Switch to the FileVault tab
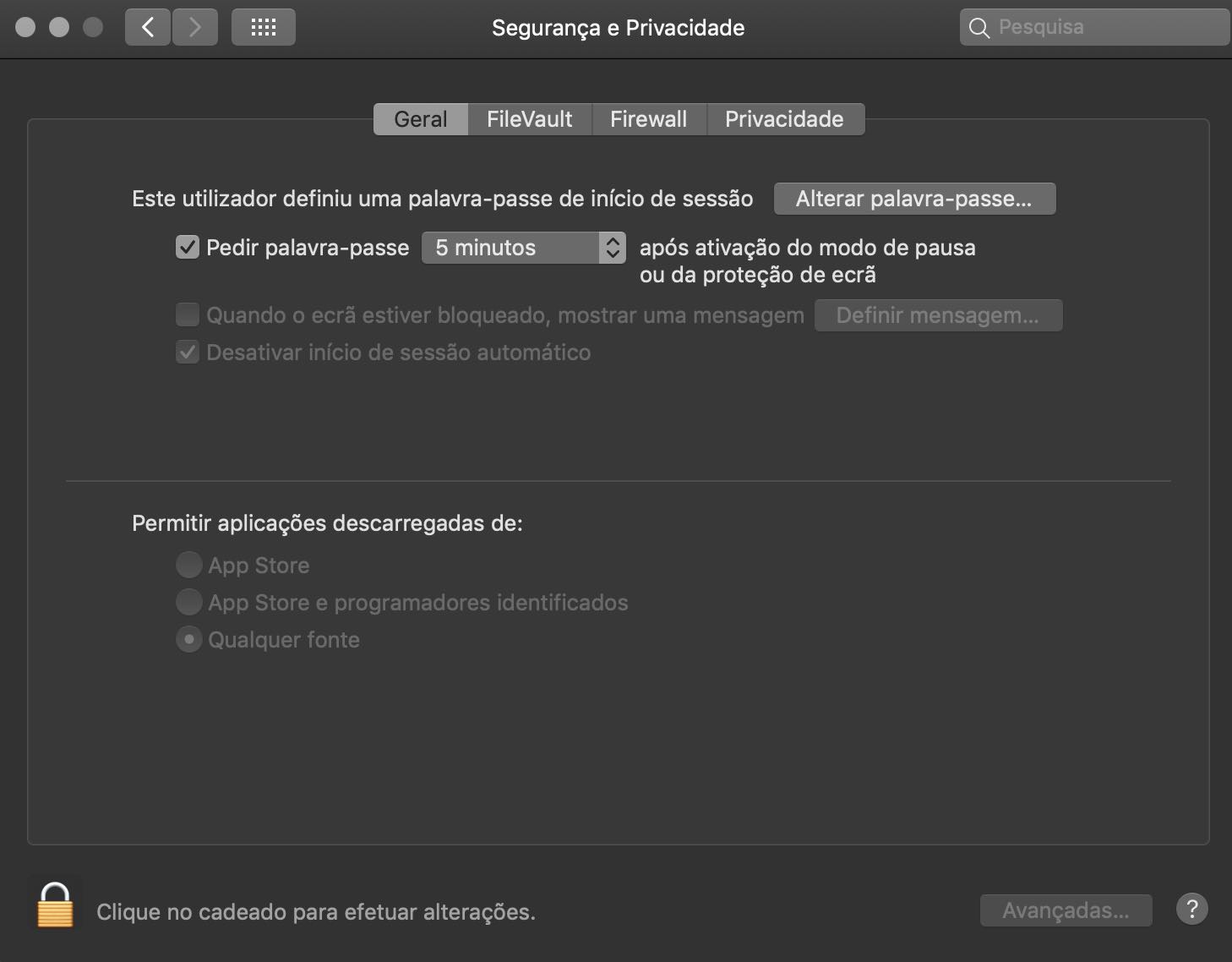This screenshot has height=962, width=1232. point(528,118)
